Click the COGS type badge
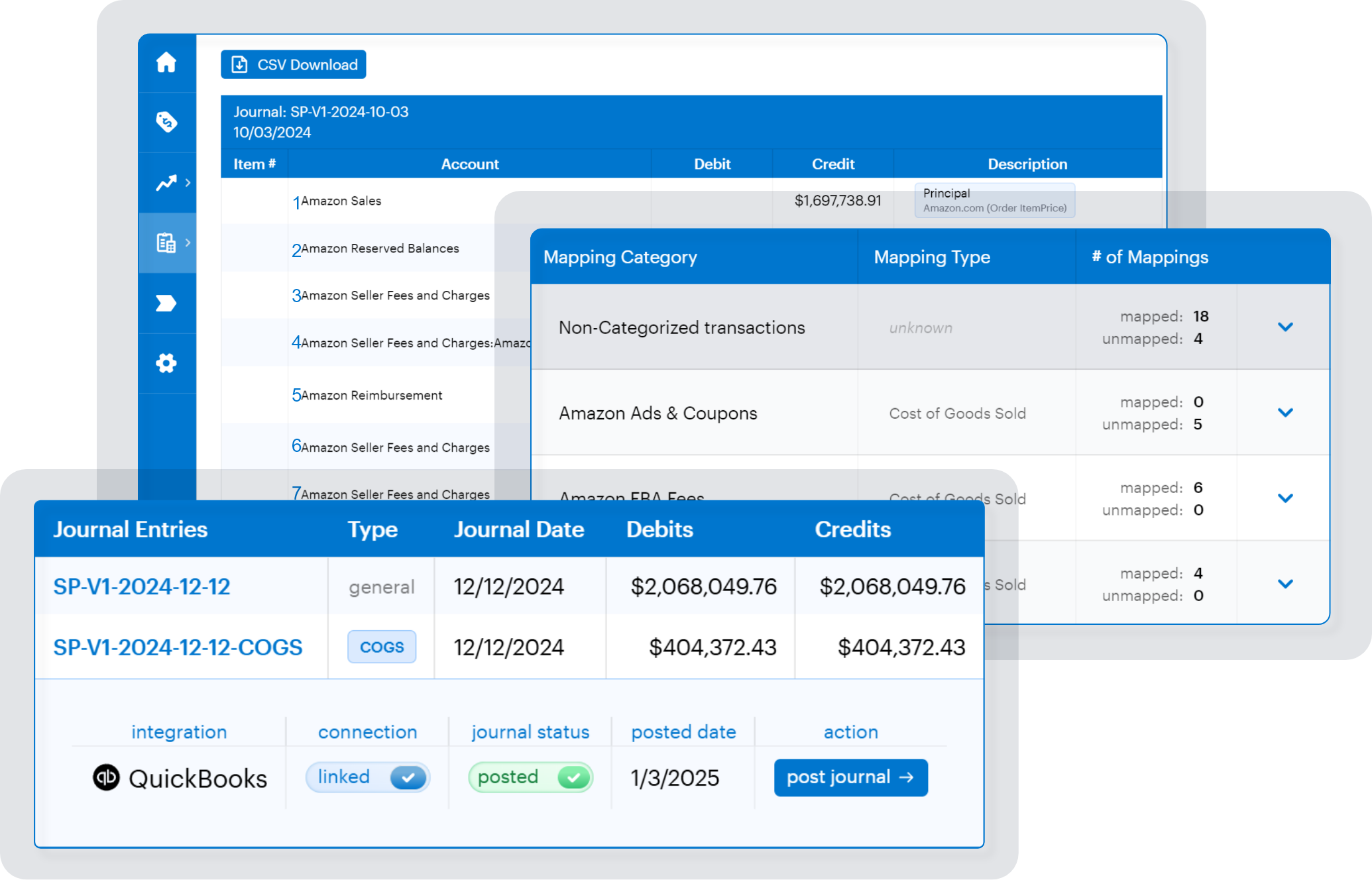 382,647
